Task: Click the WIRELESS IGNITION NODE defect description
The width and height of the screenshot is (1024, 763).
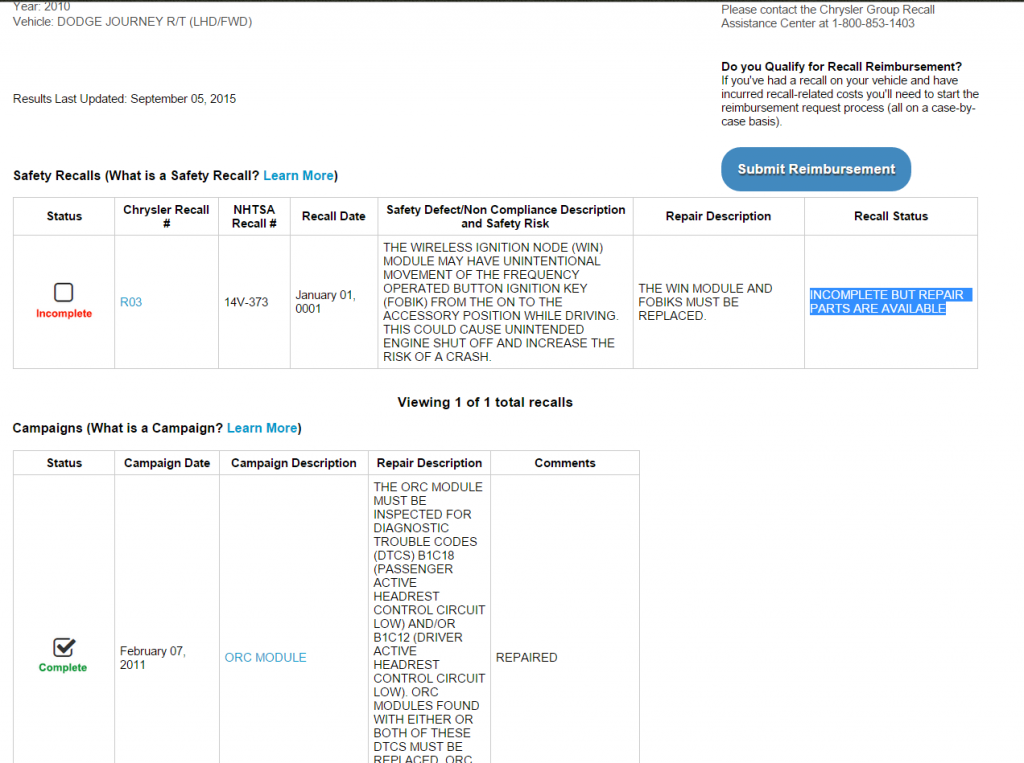Action: 501,302
